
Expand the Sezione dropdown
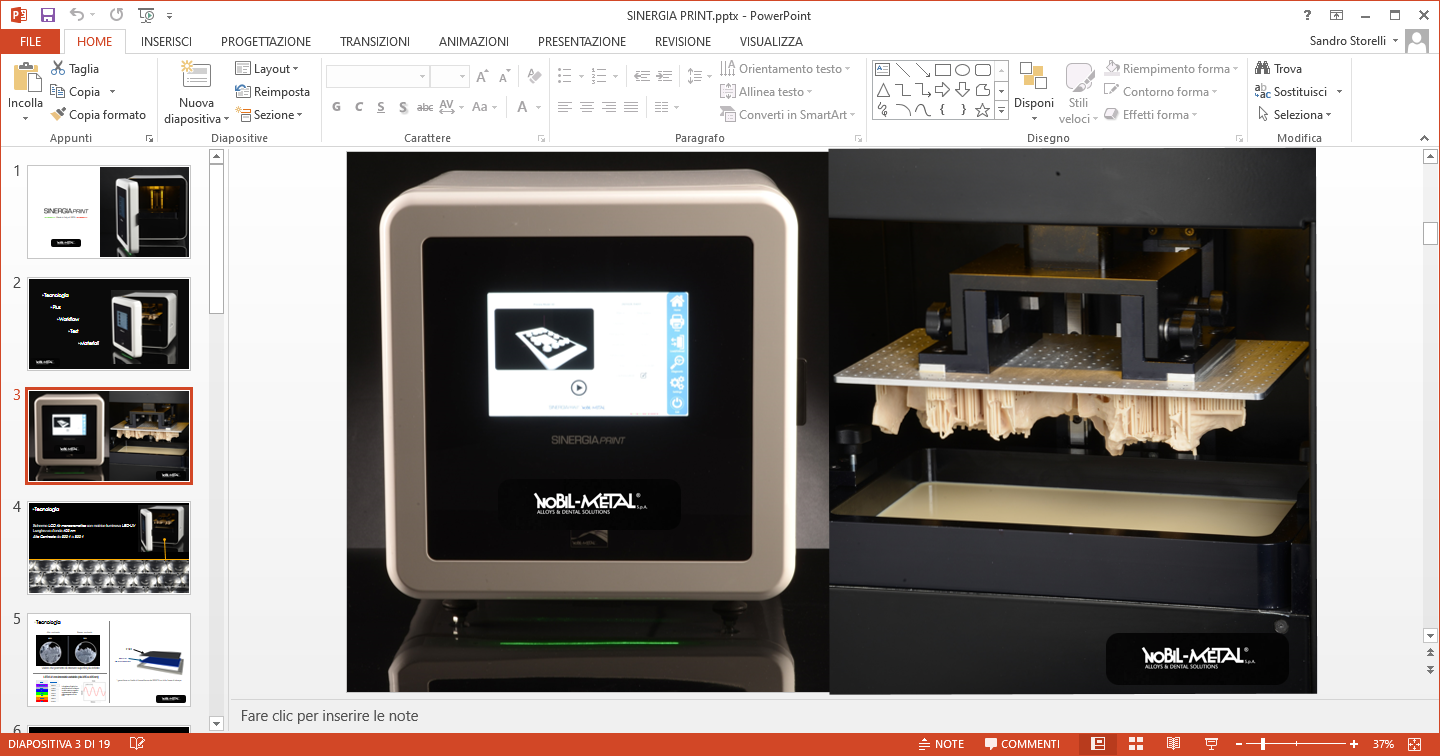click(x=269, y=115)
